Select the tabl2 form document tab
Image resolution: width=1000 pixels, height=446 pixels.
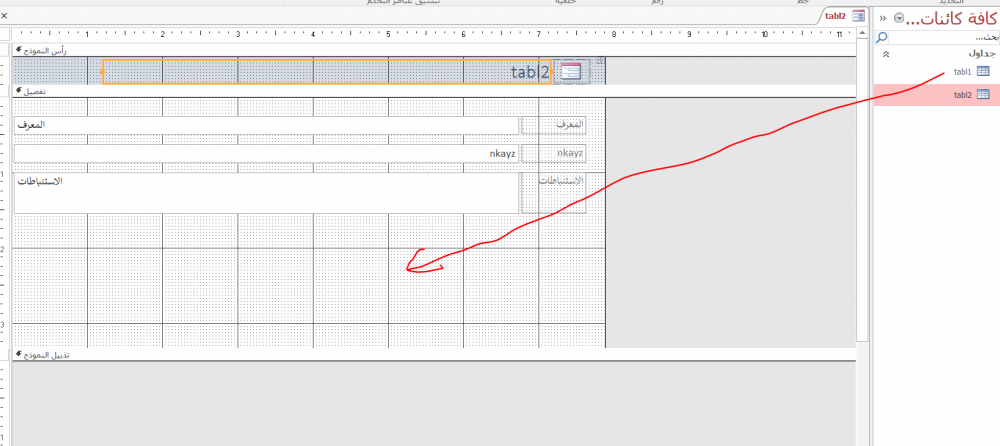tap(844, 16)
